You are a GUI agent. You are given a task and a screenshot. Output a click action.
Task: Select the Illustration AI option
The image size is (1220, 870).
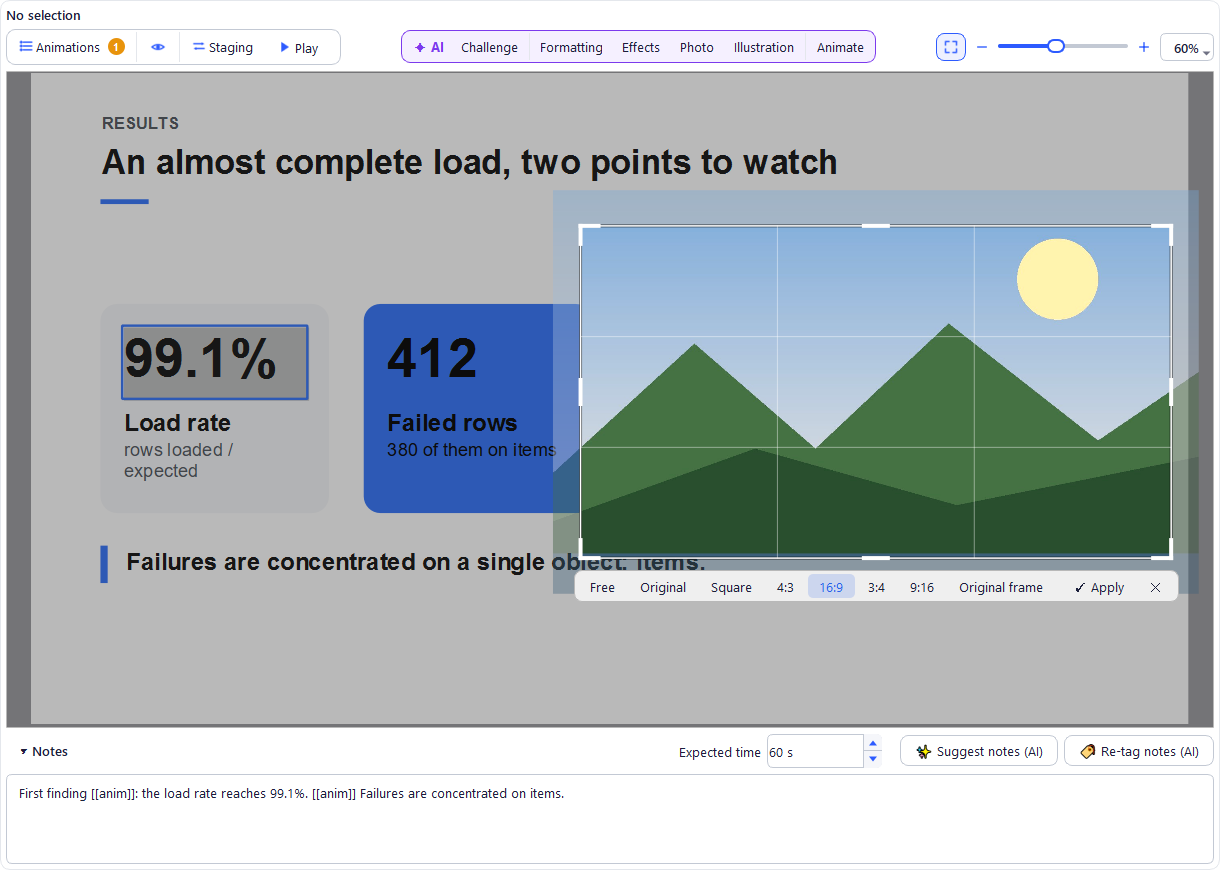click(x=764, y=47)
